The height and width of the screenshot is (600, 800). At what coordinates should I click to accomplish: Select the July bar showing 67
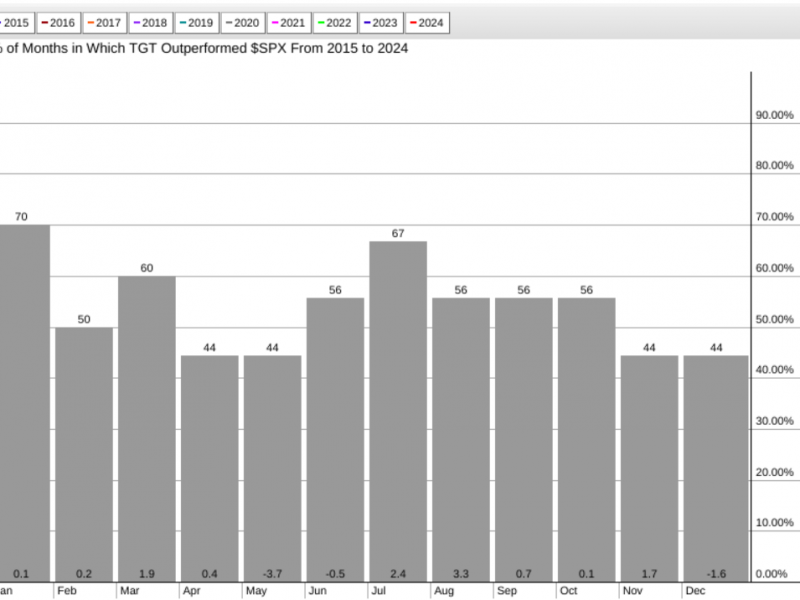tap(398, 411)
